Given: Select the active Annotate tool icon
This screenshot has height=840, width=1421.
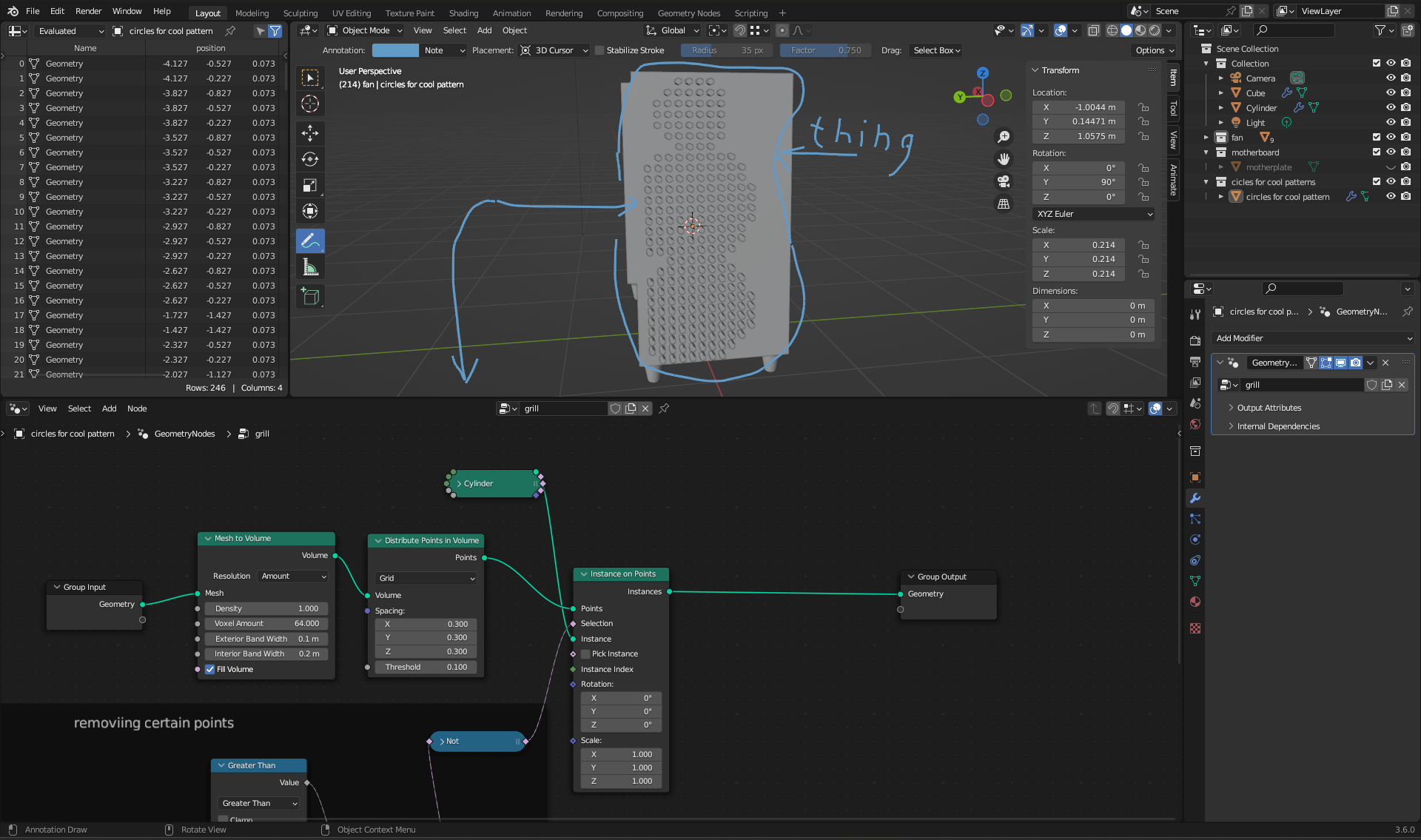Looking at the screenshot, I should coord(310,241).
